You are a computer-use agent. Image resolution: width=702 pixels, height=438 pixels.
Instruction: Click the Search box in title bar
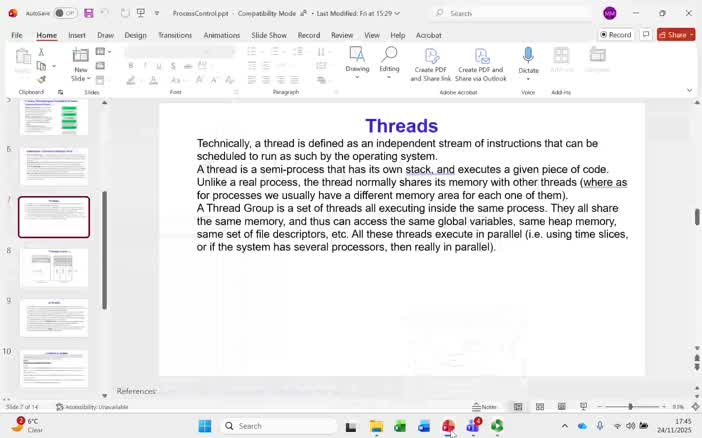coord(510,13)
